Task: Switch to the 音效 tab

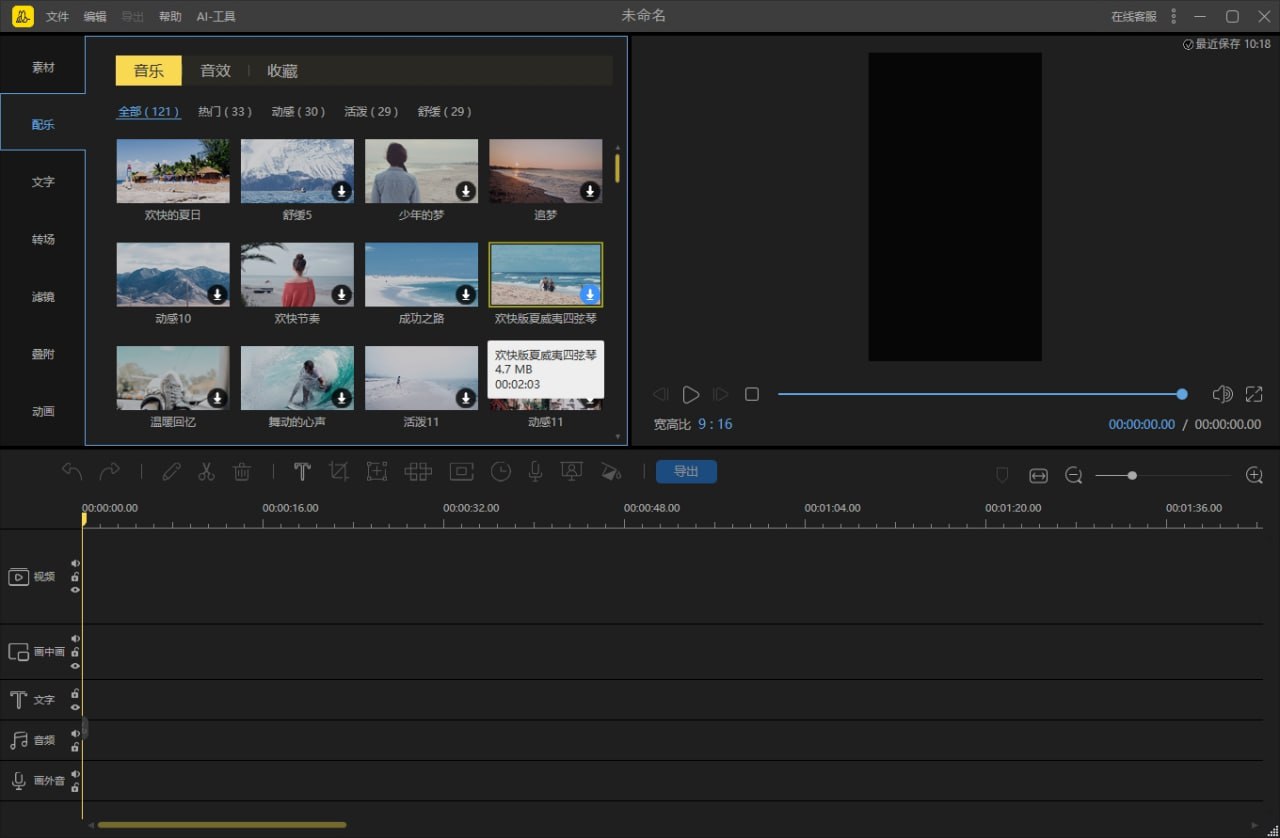Action: pos(215,71)
